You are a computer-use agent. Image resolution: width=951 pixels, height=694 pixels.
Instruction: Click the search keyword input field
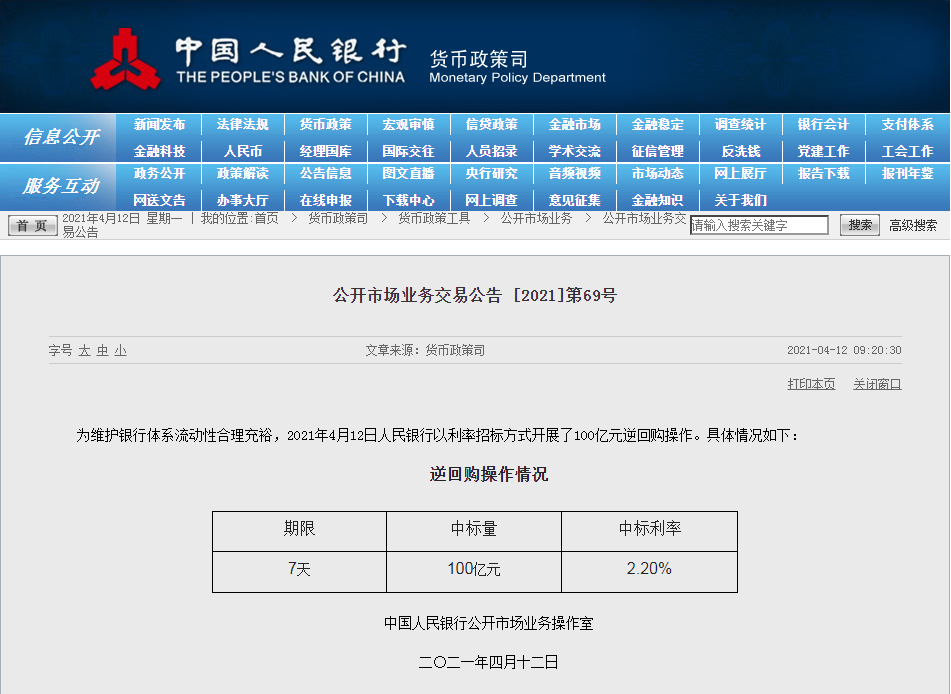pyautogui.click(x=759, y=225)
